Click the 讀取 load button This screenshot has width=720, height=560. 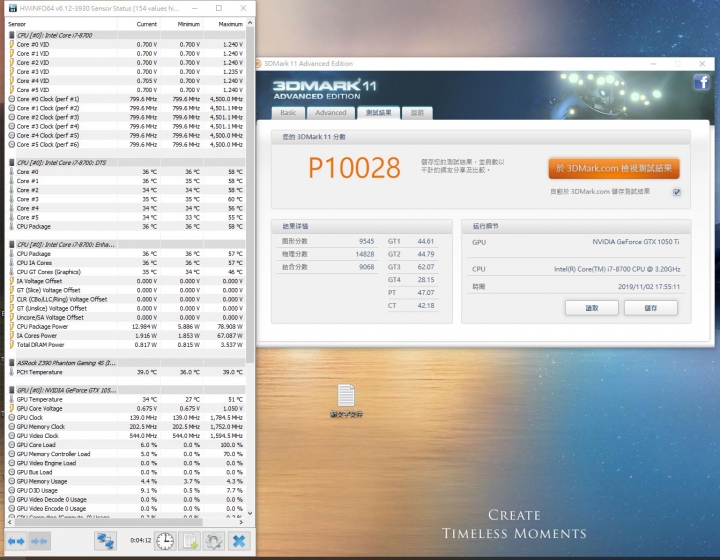click(592, 308)
